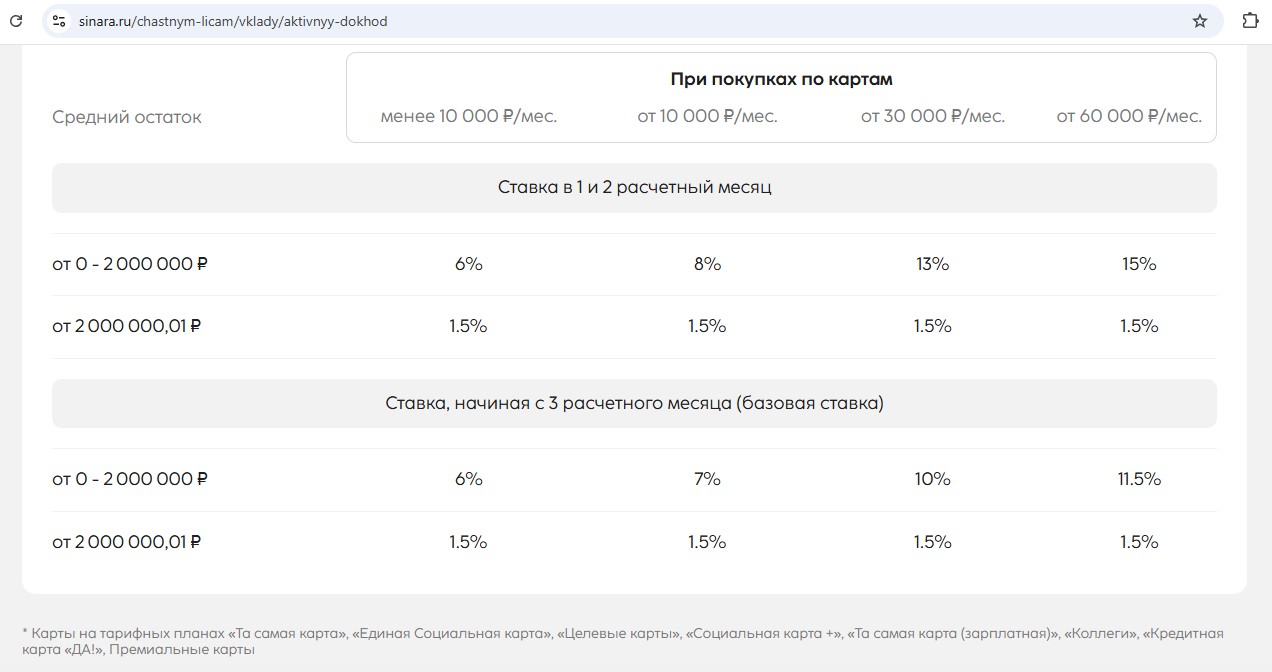Select the "менее 10 000 ₽/мес." column header
The width and height of the screenshot is (1272, 672).
468,116
